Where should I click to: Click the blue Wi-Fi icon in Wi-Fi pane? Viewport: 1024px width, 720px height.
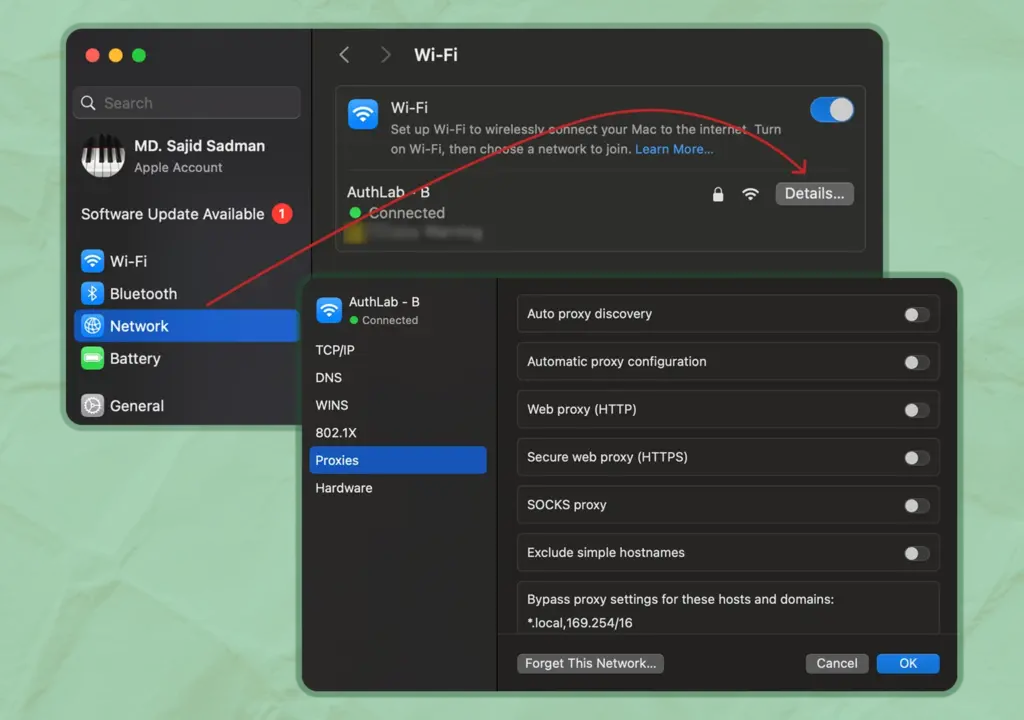[x=363, y=114]
